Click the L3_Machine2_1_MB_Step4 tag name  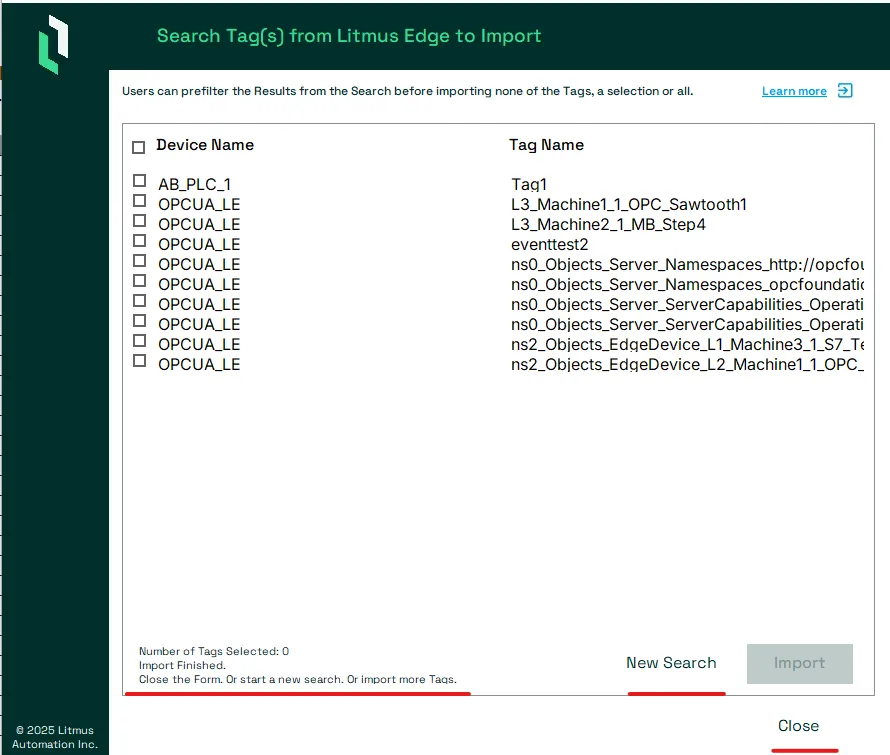(608, 225)
